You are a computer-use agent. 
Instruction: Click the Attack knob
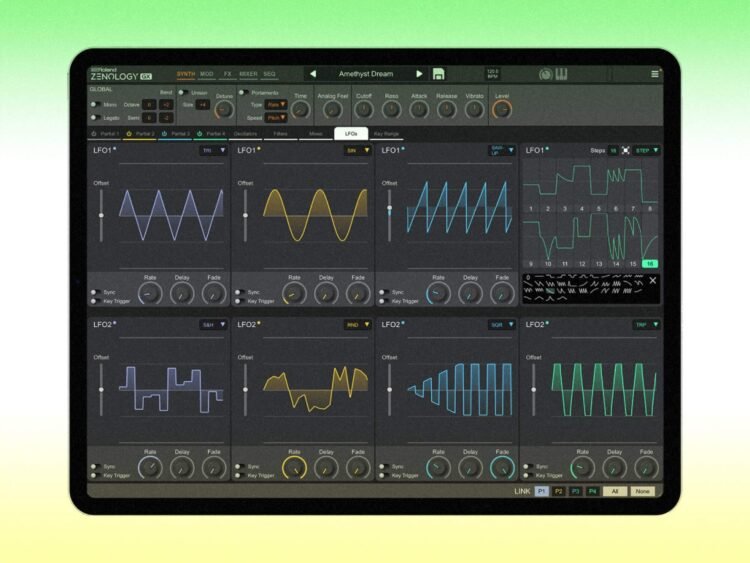coord(419,110)
